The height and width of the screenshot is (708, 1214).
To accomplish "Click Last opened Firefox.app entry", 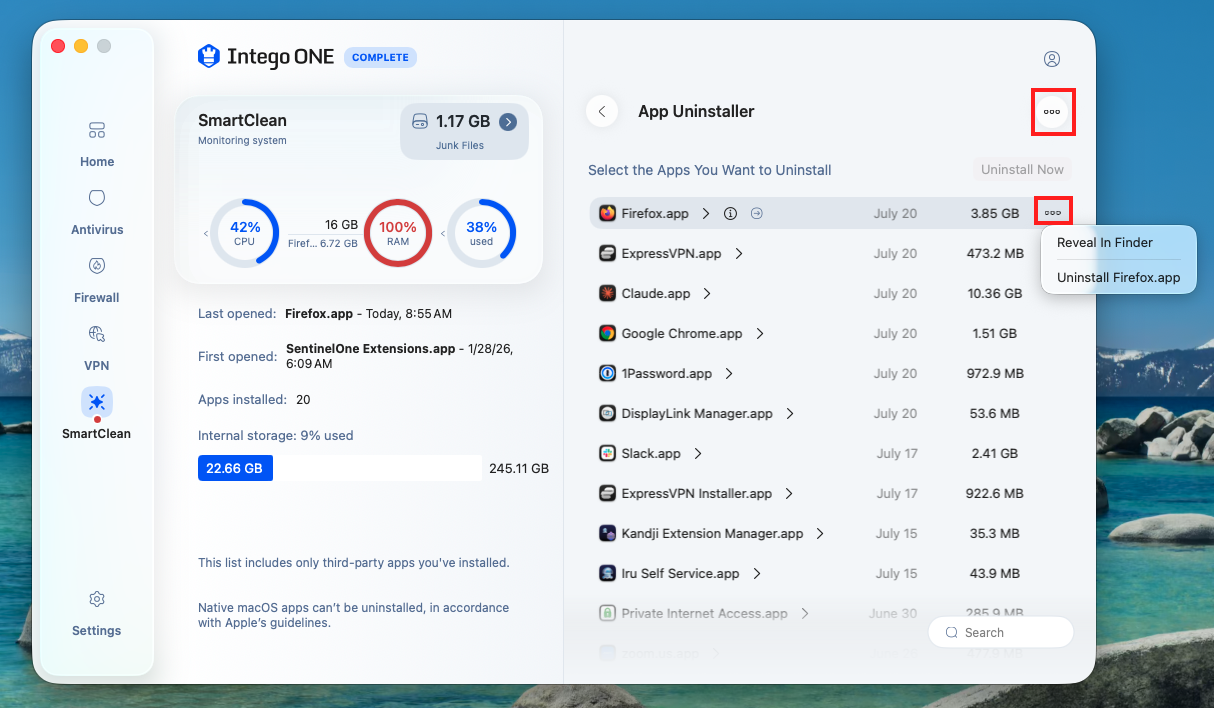I will pos(368,313).
